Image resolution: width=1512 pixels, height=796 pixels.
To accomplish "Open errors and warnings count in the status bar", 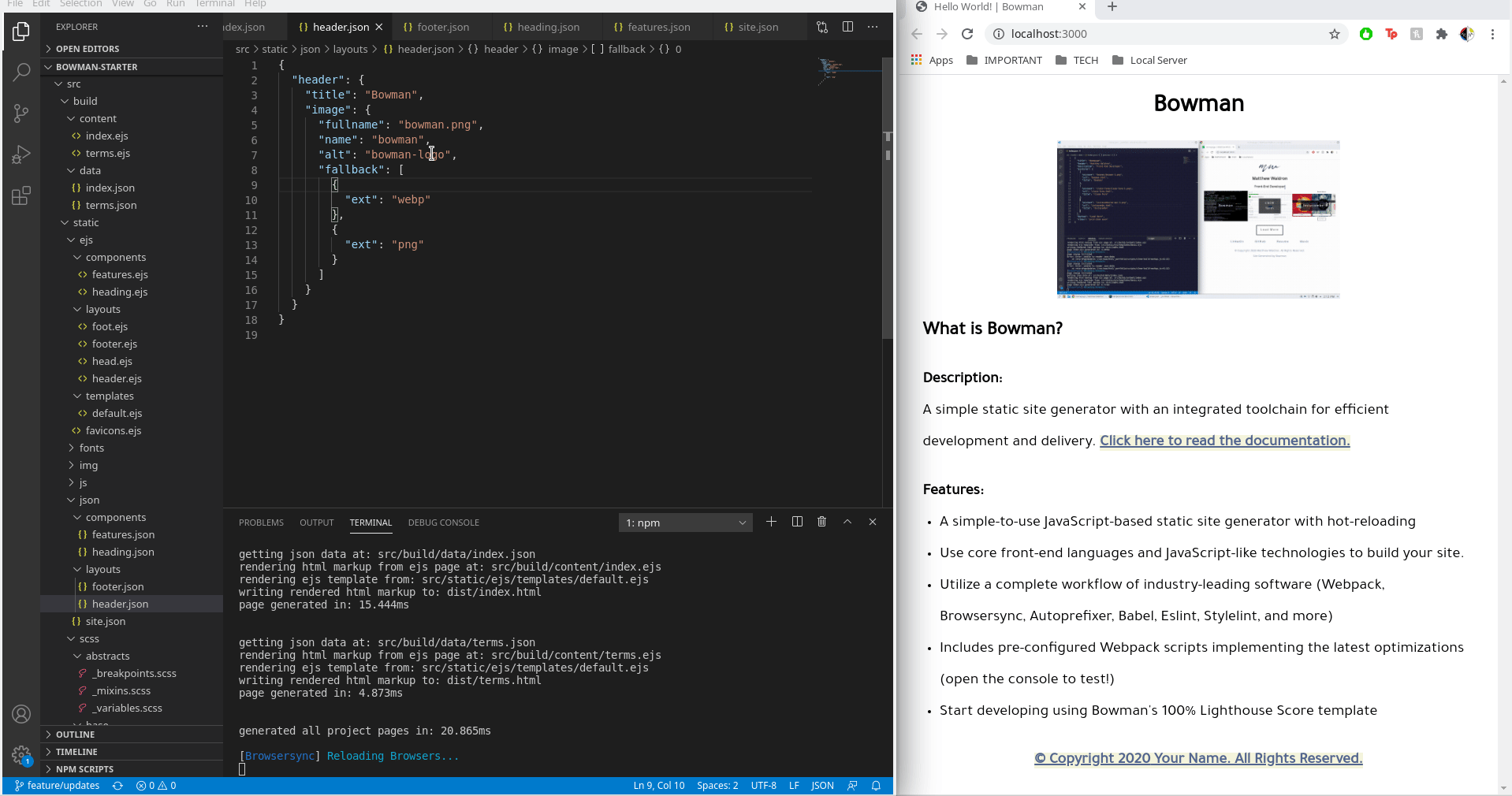I will (156, 786).
